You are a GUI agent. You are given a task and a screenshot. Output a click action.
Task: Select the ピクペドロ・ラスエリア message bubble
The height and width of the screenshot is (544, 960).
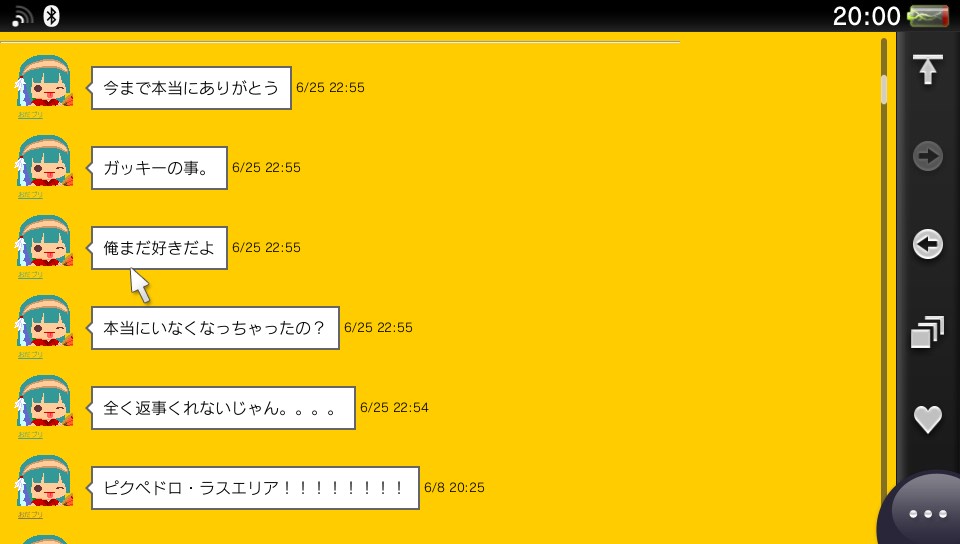pyautogui.click(x=255, y=488)
